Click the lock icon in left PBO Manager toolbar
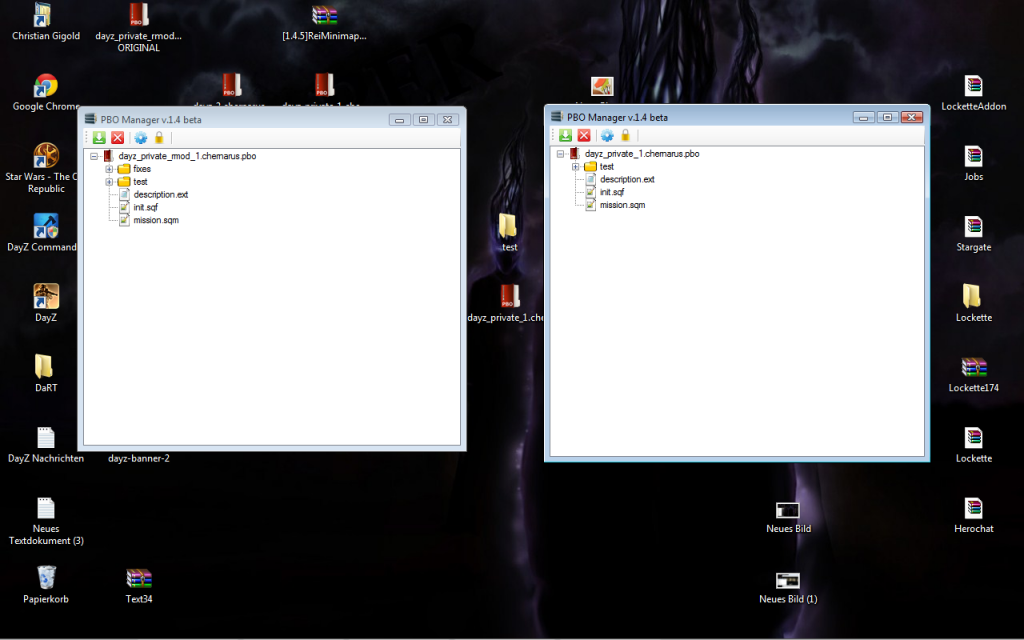Viewport: 1024px width, 640px height. click(x=159, y=138)
